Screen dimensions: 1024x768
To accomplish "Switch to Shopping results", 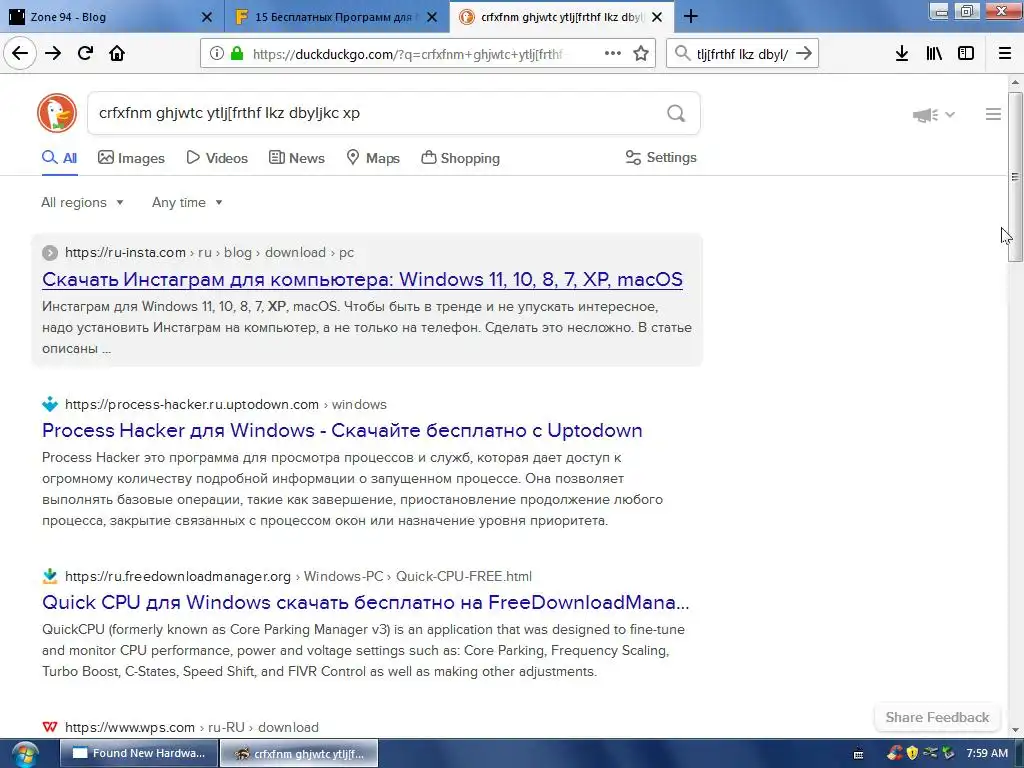I will point(460,158).
